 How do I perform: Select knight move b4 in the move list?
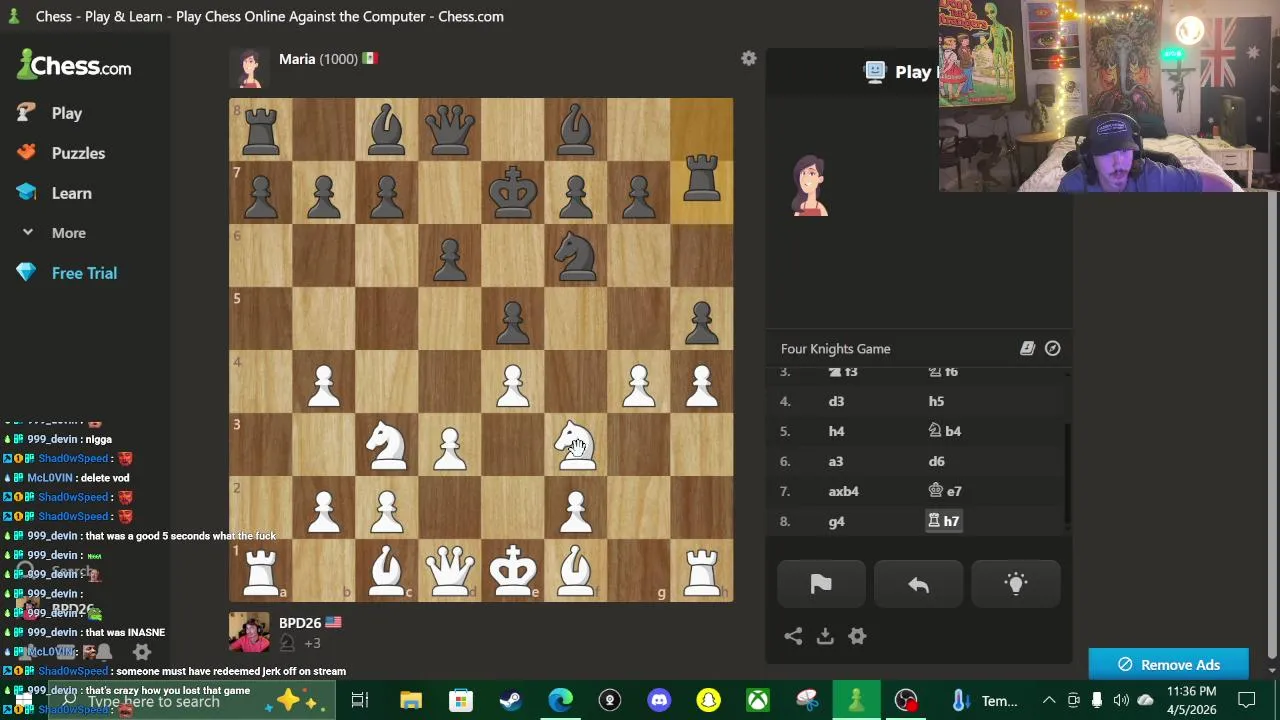tap(945, 431)
